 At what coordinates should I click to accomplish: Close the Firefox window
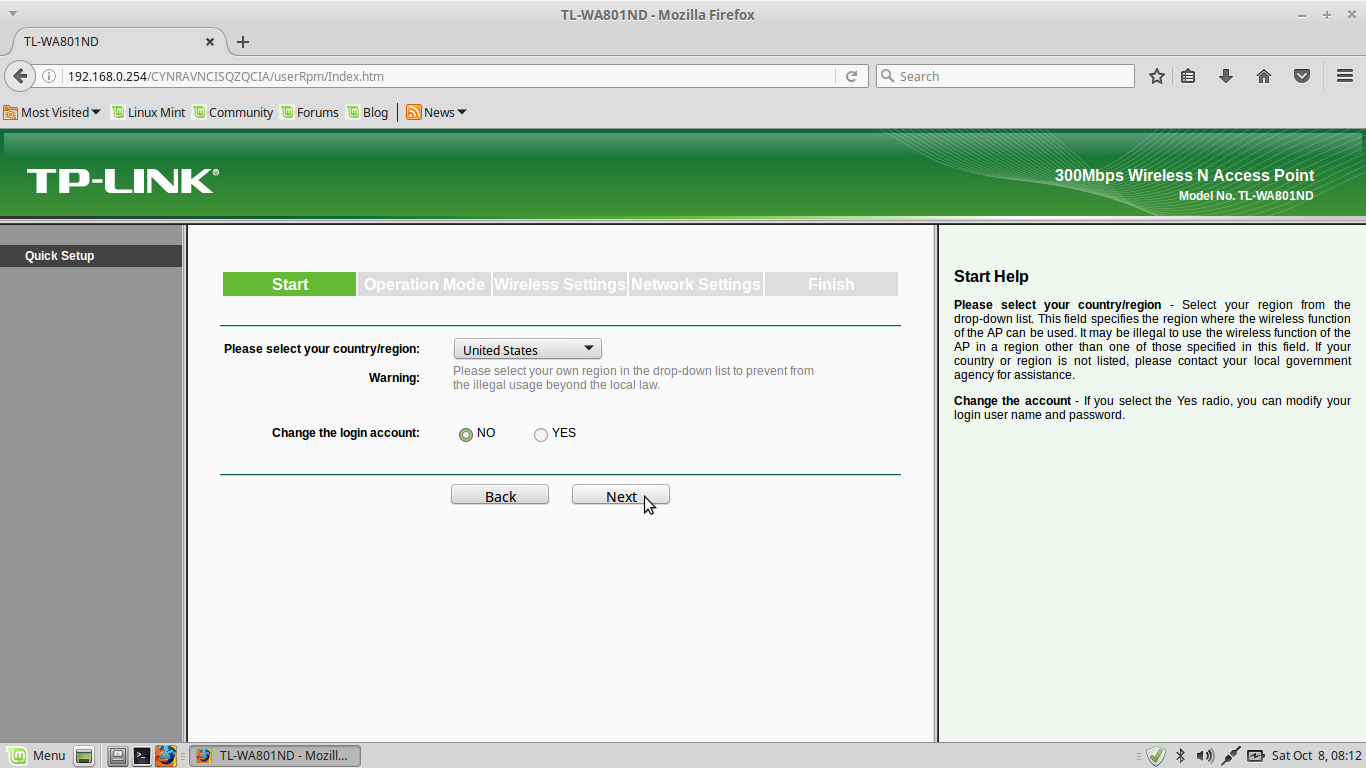pyautogui.click(x=1351, y=14)
